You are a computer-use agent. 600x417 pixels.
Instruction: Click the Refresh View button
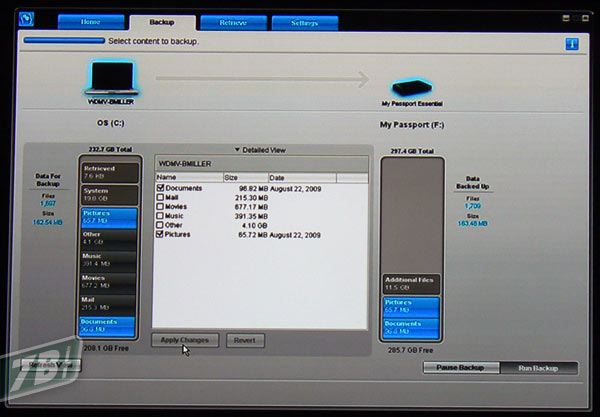click(51, 365)
